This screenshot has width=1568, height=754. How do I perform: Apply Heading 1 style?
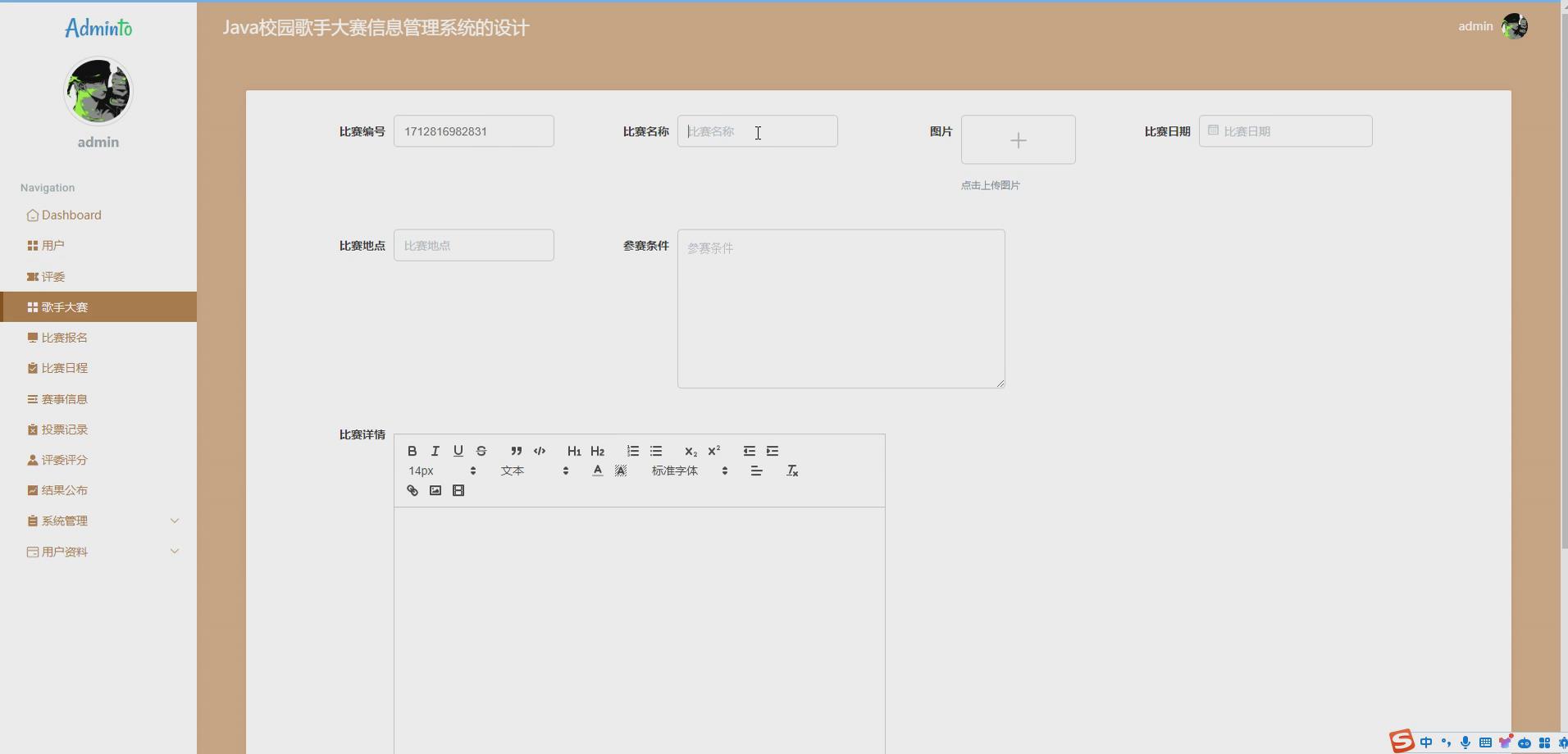(574, 451)
